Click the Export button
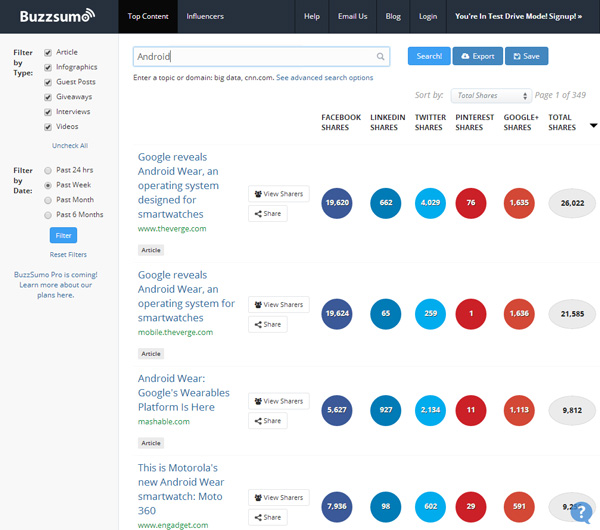The image size is (600, 530). pyautogui.click(x=478, y=56)
